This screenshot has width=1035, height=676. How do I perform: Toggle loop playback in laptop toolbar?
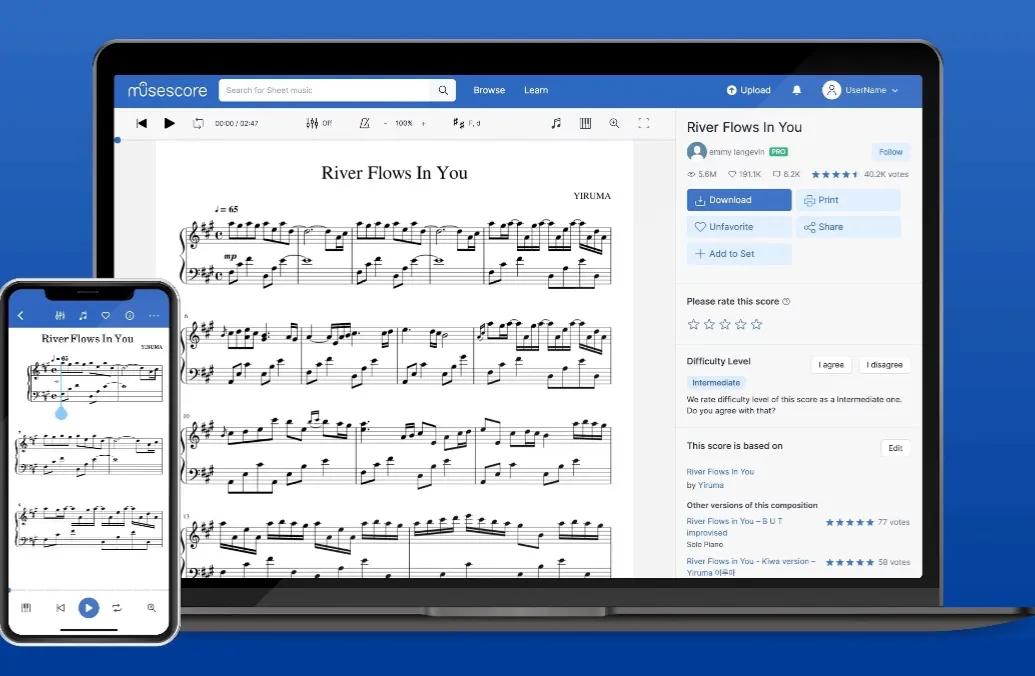pos(198,123)
